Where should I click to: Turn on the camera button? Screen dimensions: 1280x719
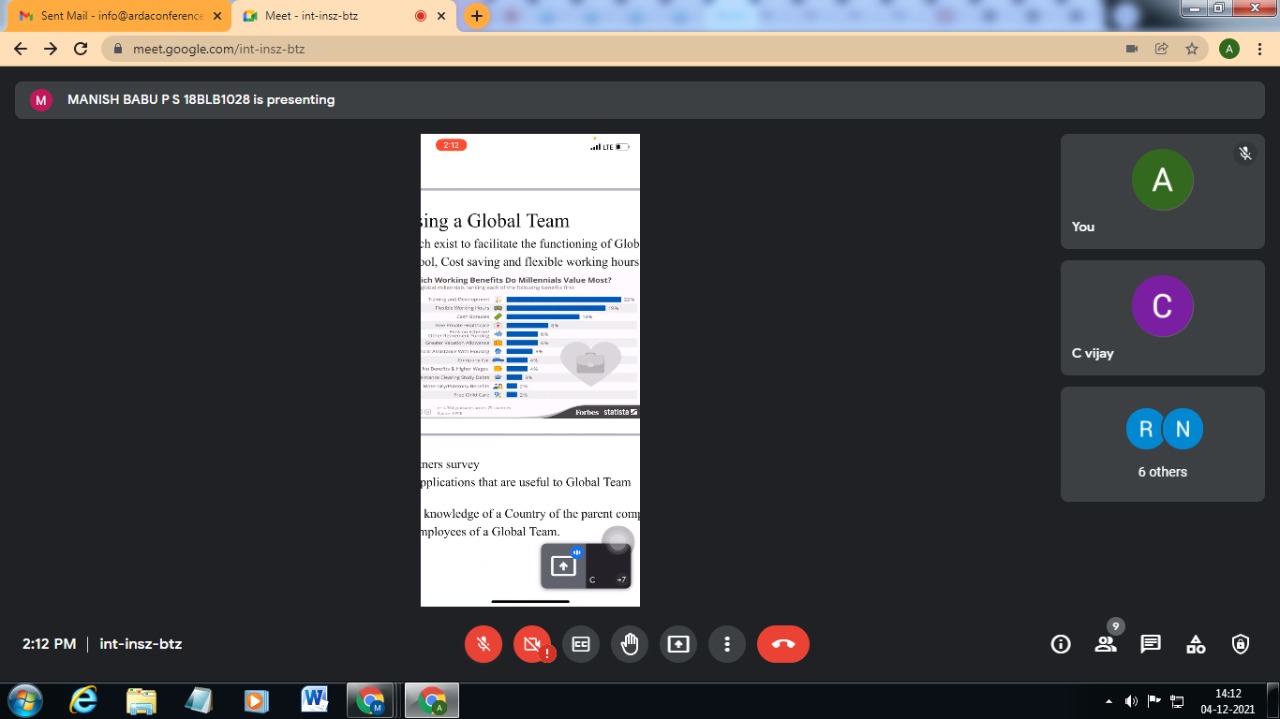tap(532, 644)
